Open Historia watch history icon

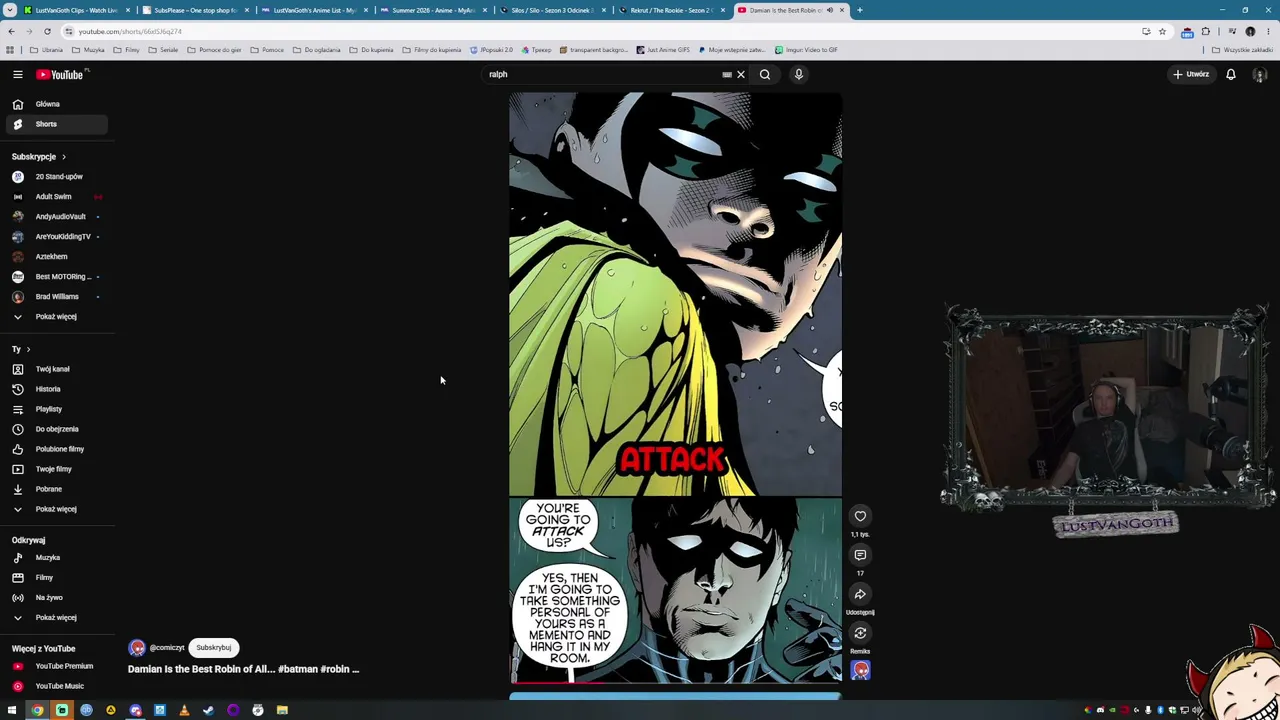point(18,389)
